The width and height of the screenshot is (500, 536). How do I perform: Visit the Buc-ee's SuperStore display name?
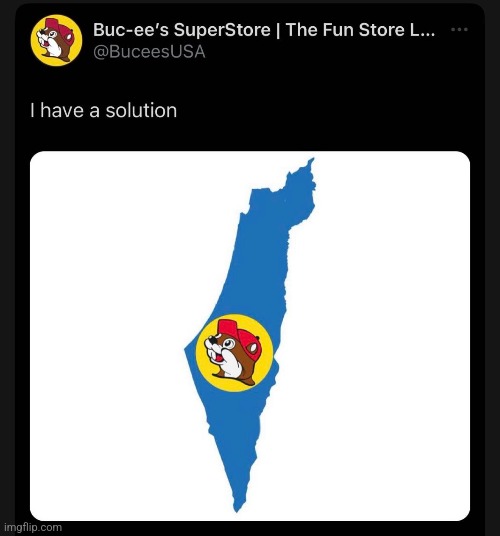(x=264, y=30)
